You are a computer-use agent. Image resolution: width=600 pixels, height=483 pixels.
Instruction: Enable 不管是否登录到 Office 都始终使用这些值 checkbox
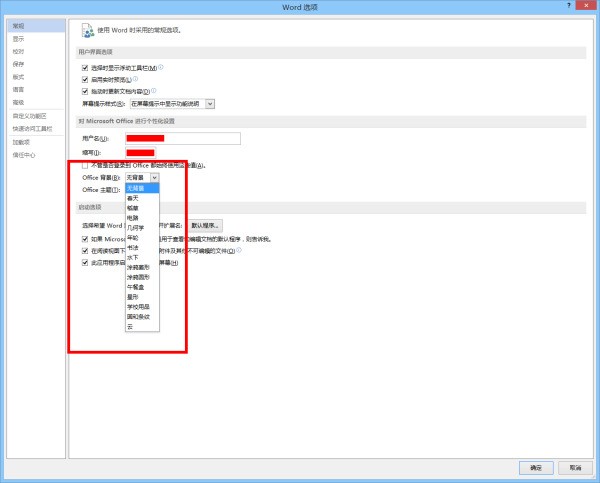[85, 165]
